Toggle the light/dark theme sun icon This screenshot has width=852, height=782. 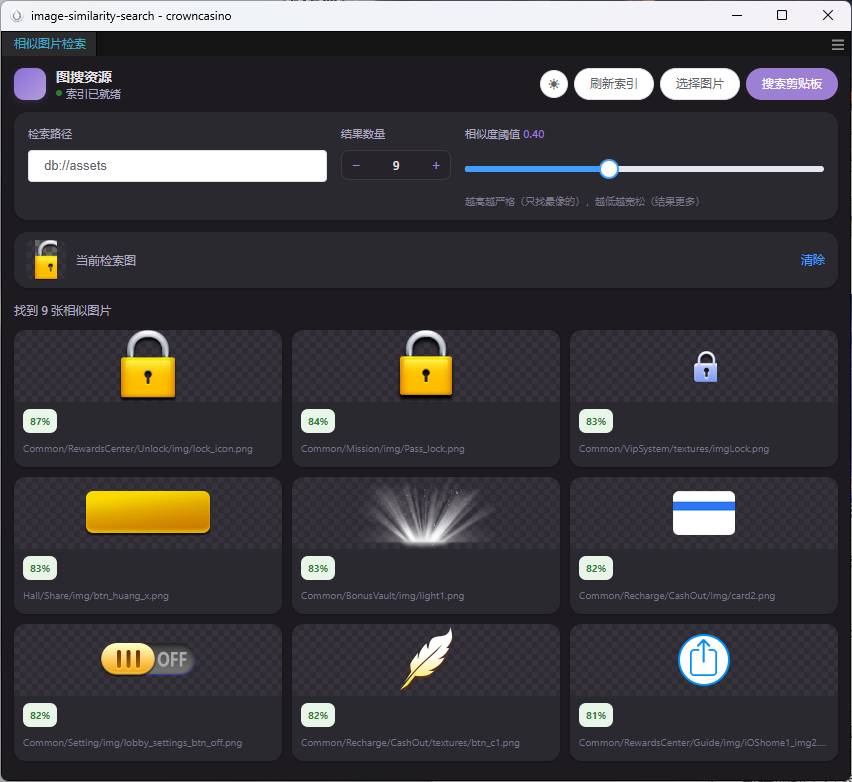coord(553,84)
